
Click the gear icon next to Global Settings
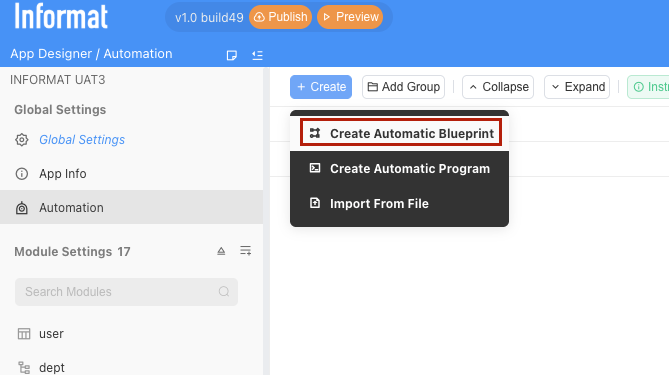(x=22, y=140)
